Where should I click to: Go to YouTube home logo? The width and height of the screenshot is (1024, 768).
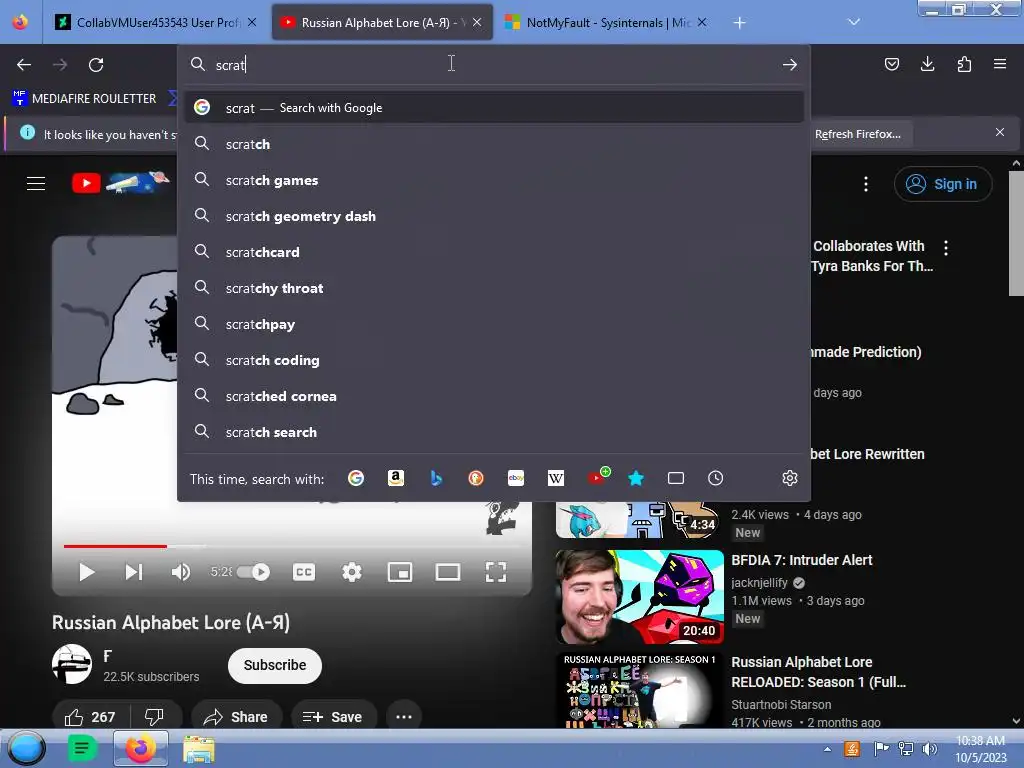(121, 182)
